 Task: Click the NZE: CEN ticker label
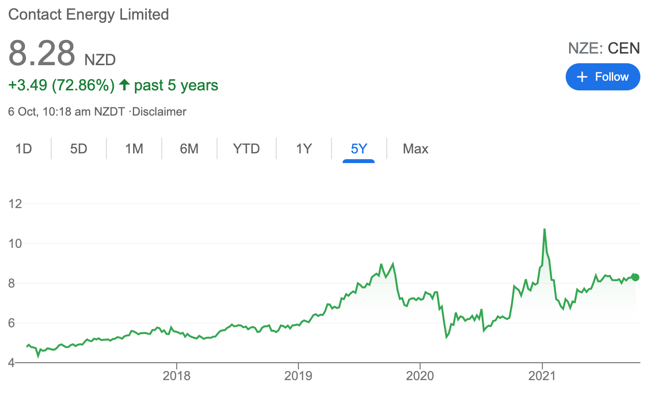[604, 48]
